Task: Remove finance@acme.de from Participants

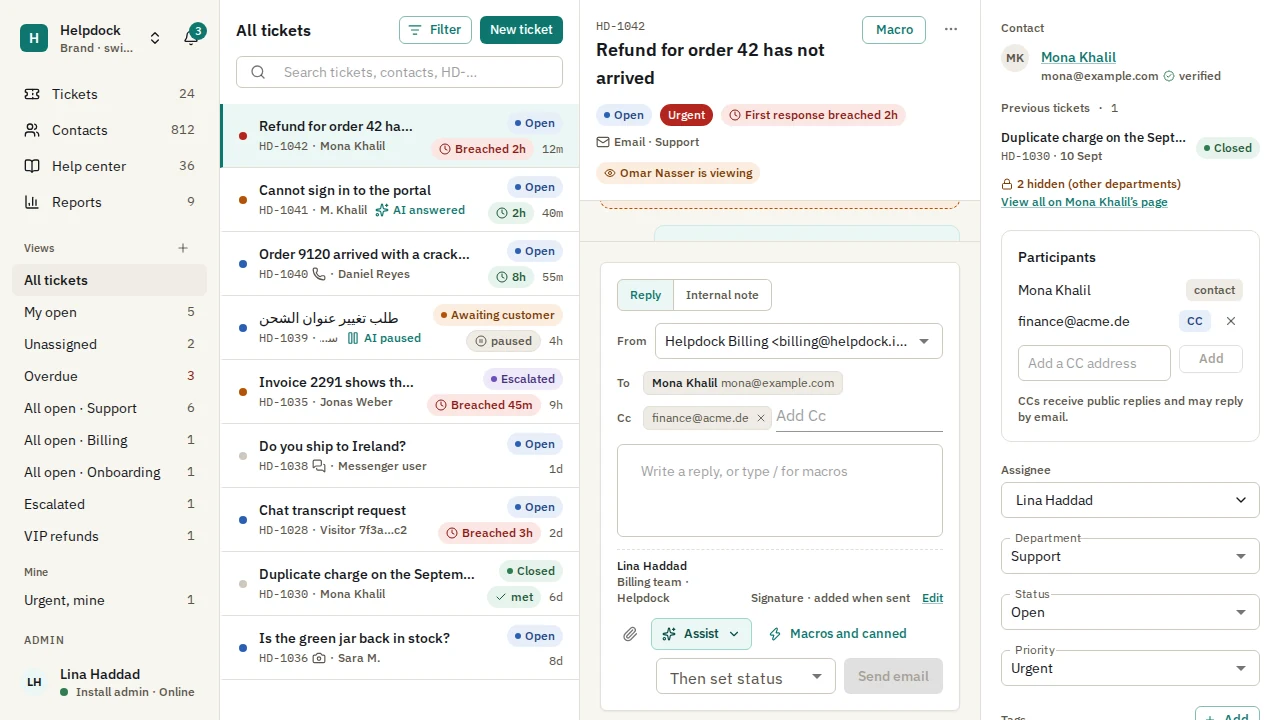Action: point(1231,321)
